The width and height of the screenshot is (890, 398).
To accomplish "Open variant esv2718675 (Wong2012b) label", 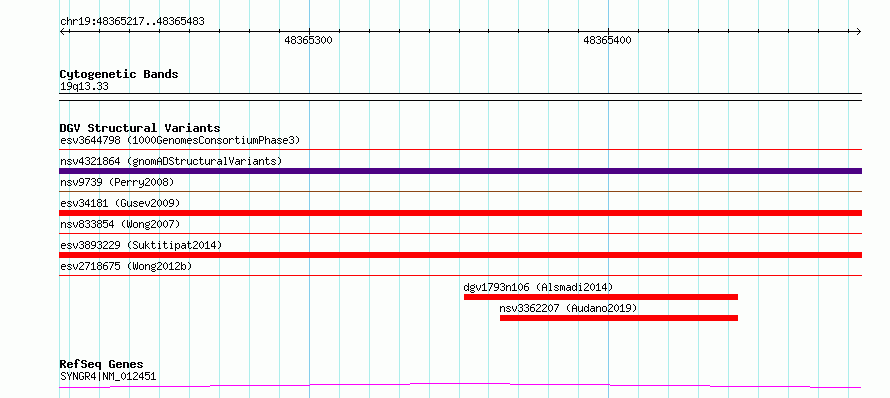I will [x=126, y=266].
